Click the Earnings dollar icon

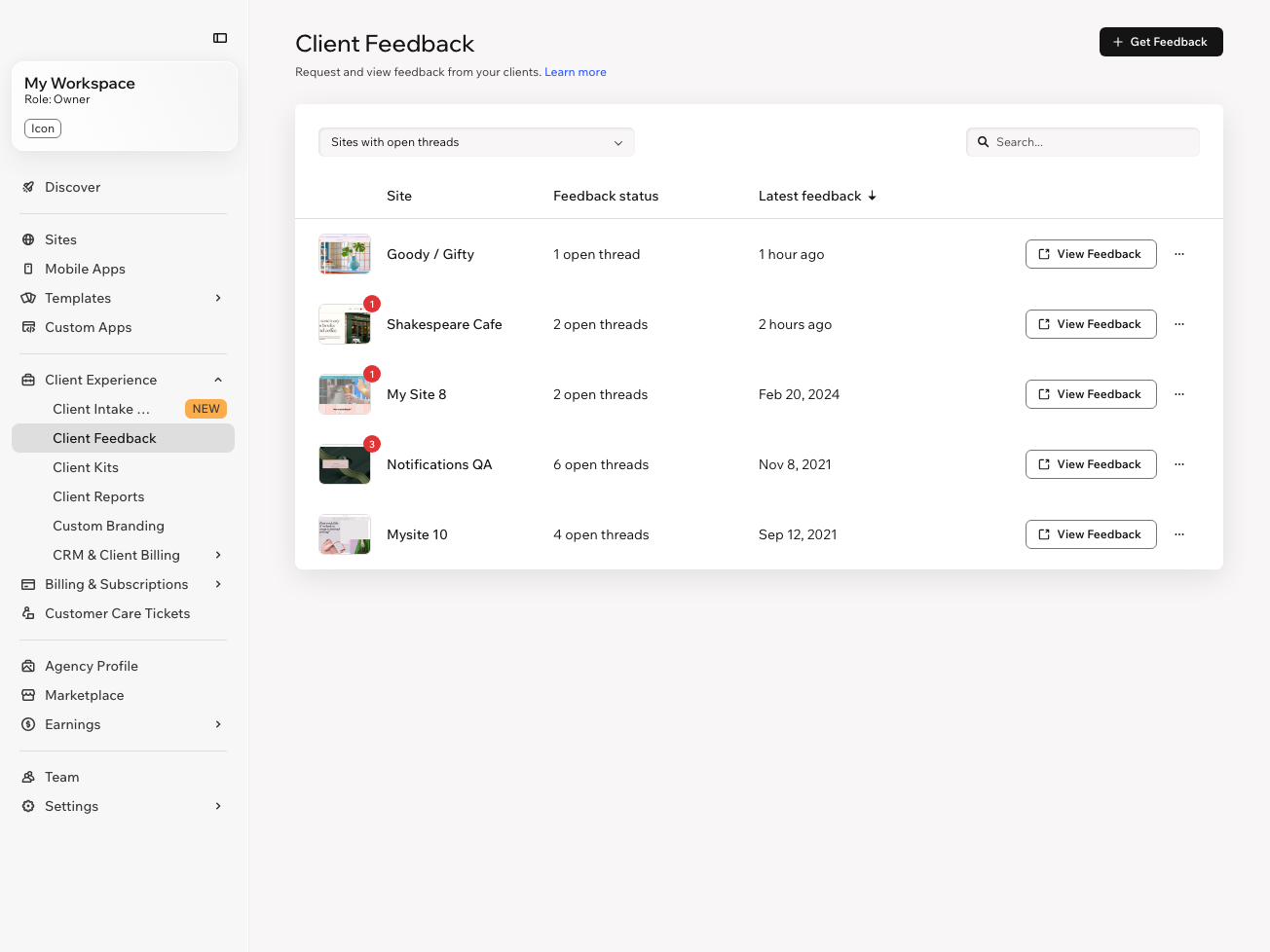click(28, 724)
